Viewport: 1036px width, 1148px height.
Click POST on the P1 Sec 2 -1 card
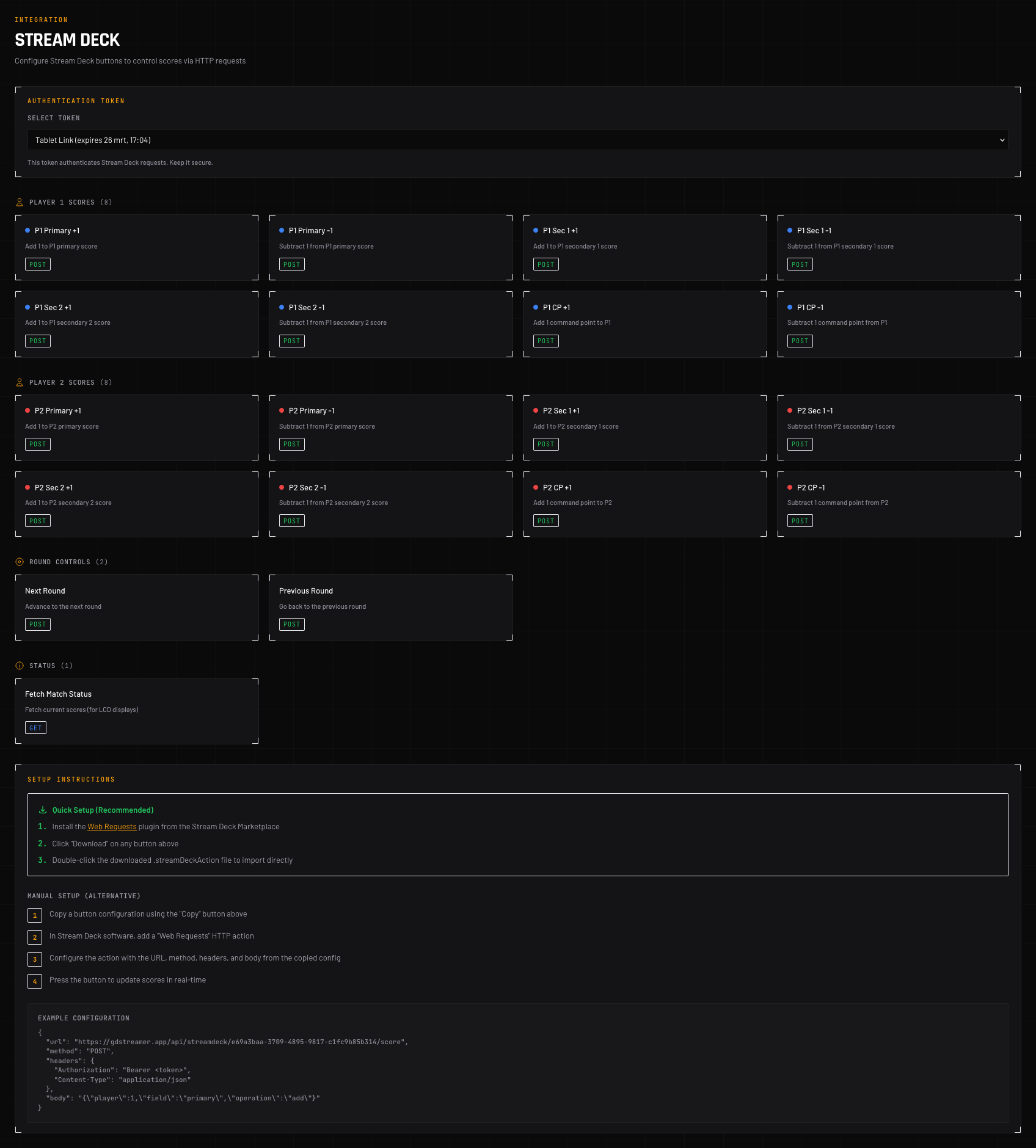(x=292, y=341)
